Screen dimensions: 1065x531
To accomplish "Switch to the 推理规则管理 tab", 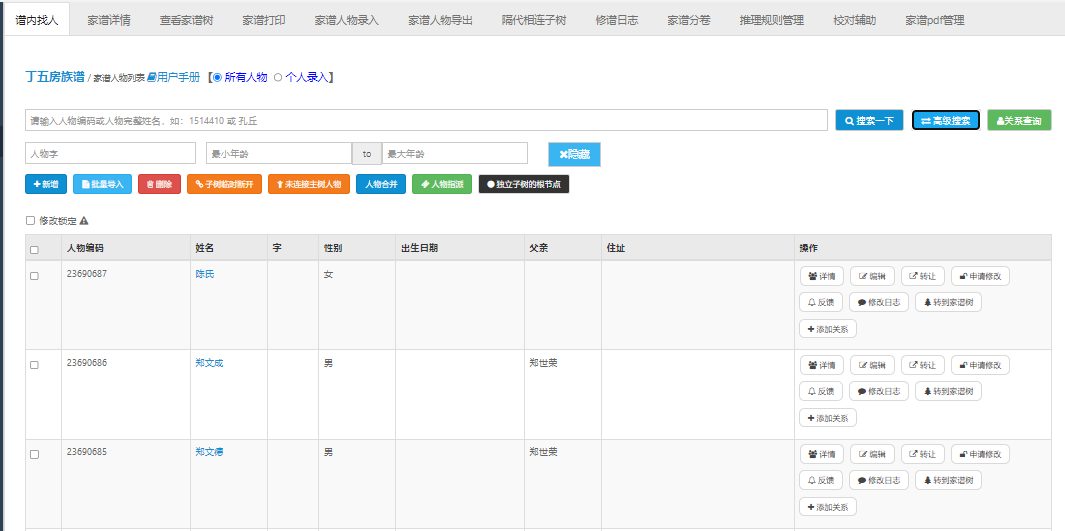I will [772, 20].
